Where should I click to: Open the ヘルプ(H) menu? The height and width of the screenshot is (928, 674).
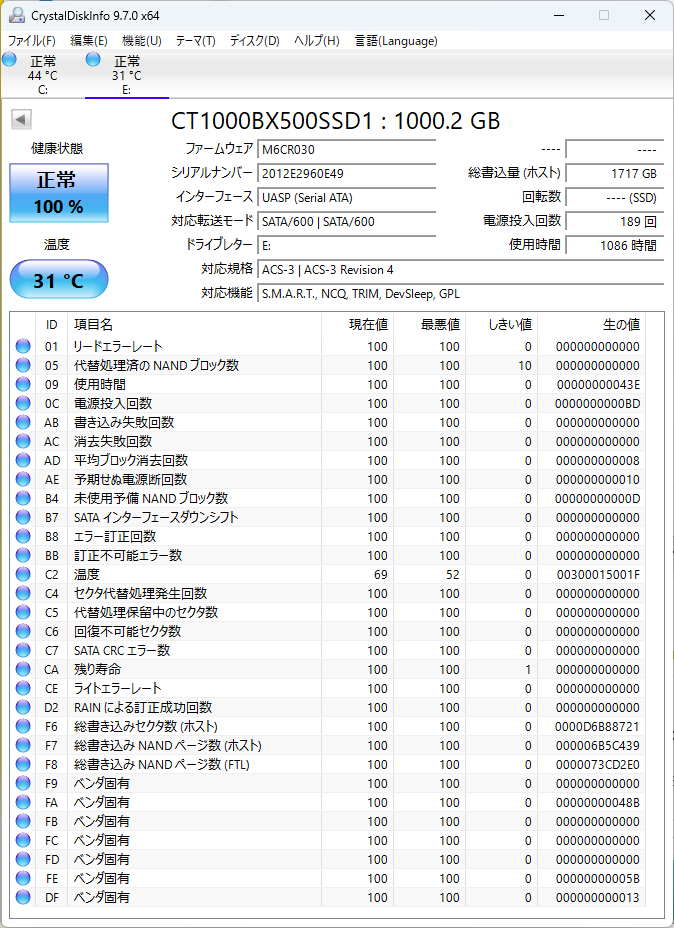pyautogui.click(x=317, y=41)
